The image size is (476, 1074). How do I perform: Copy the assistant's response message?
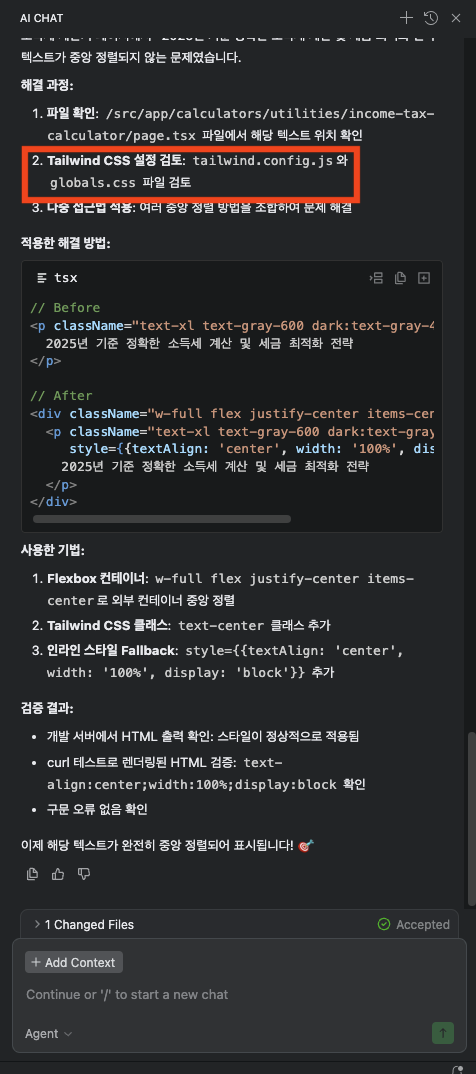(x=32, y=874)
